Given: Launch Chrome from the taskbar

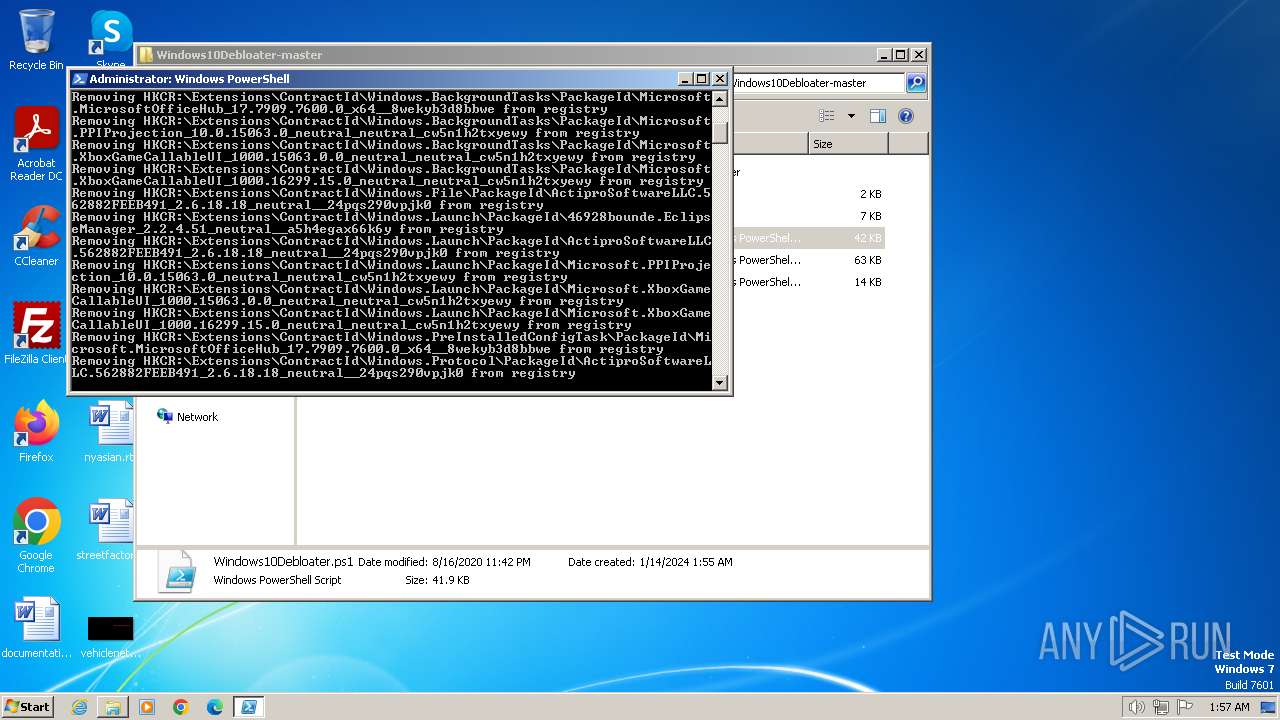Looking at the screenshot, I should [x=181, y=707].
